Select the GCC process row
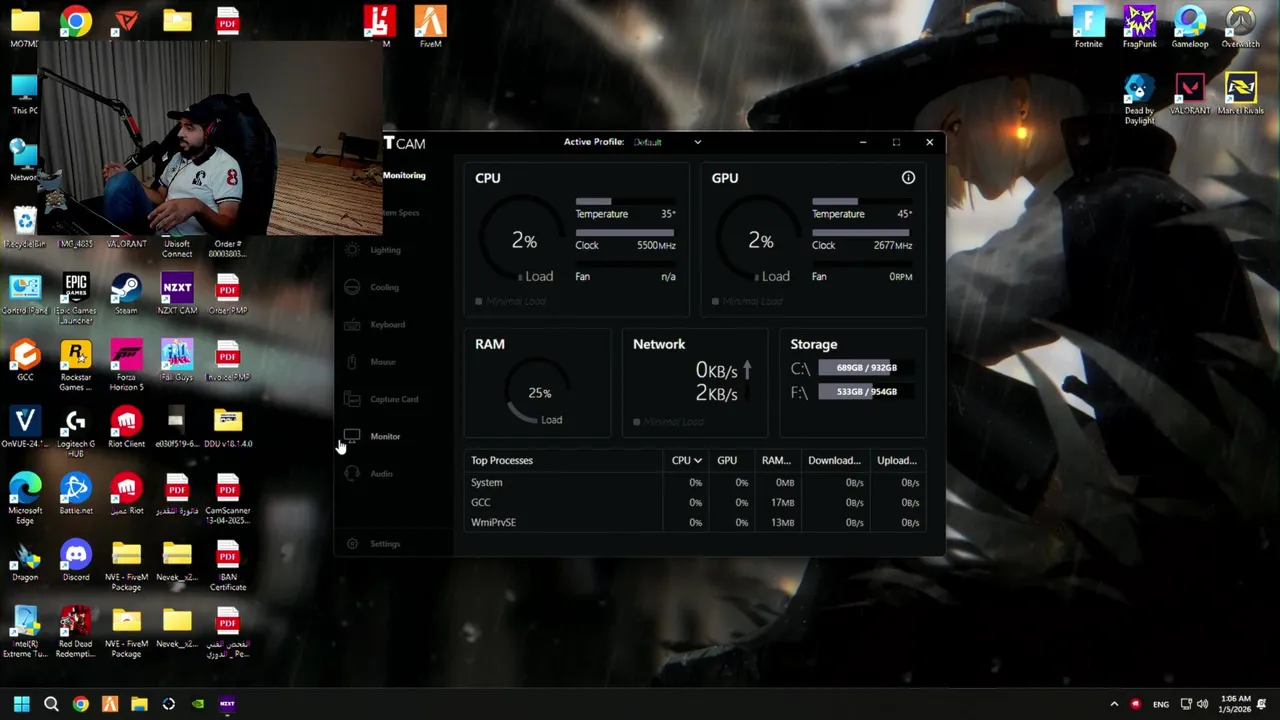Screen dimensions: 1280x720 pyautogui.click(x=695, y=503)
